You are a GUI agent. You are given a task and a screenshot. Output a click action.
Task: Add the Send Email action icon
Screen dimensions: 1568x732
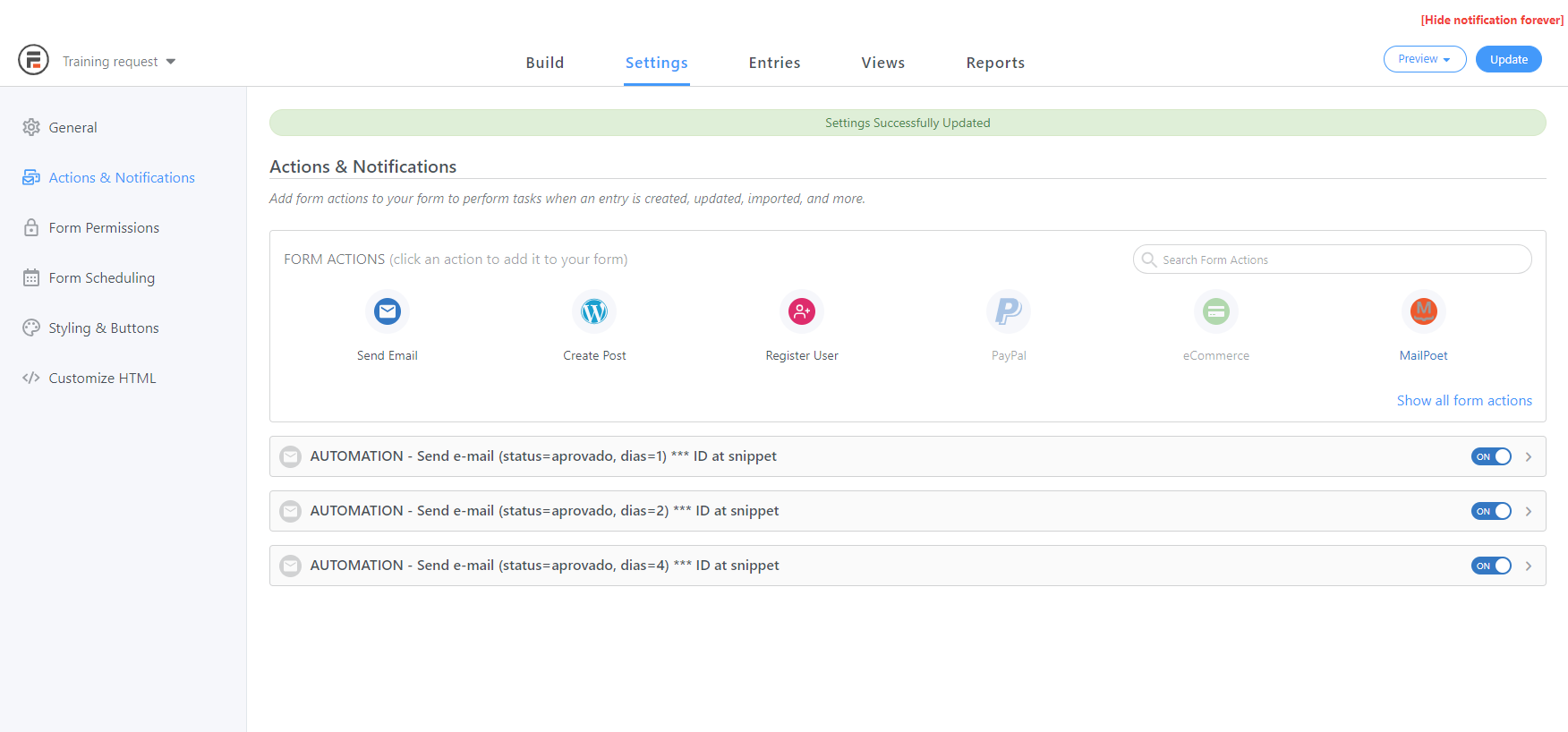(388, 311)
